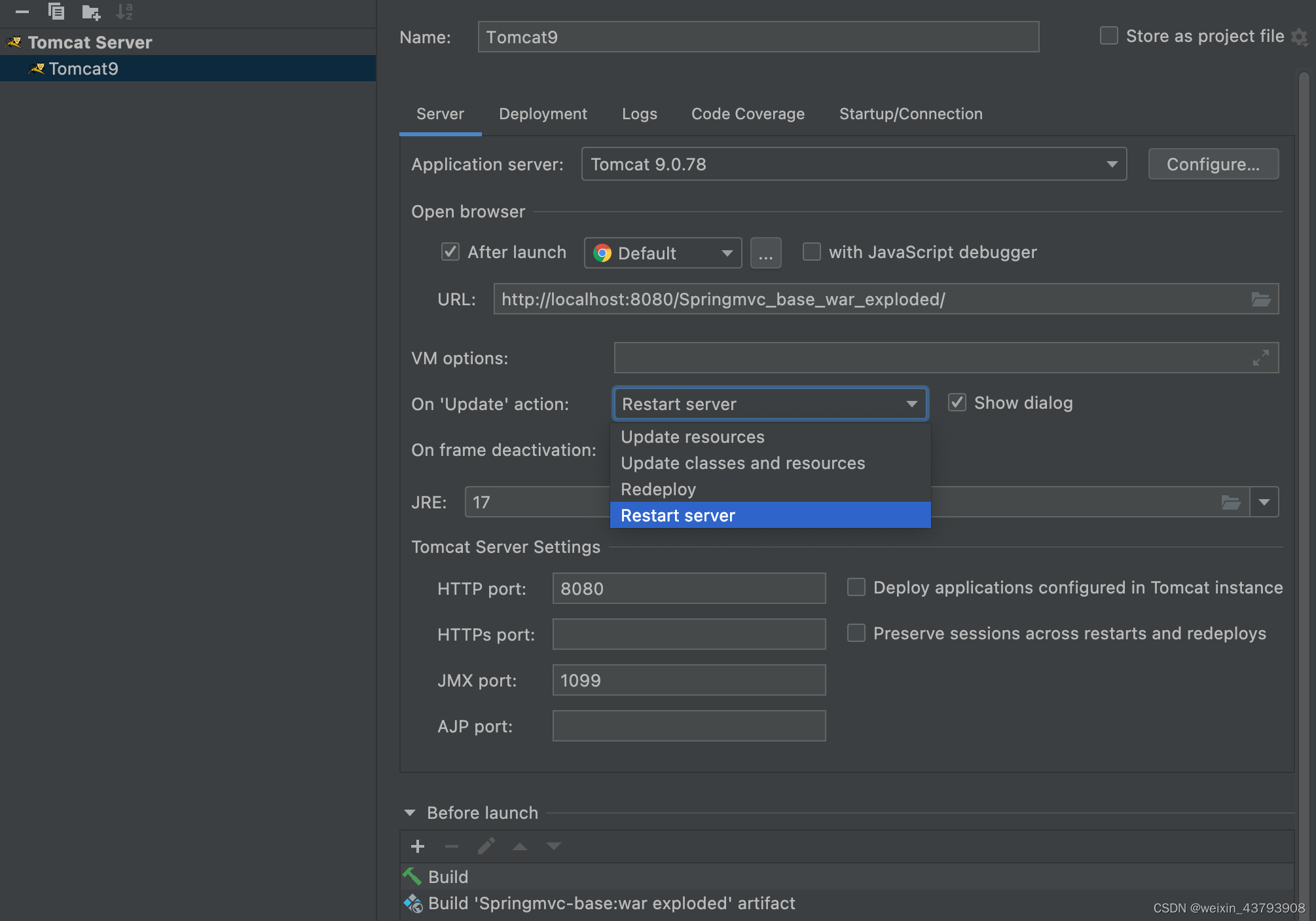Click the Configure... button
Screen dimensions: 1316x921
(1213, 164)
